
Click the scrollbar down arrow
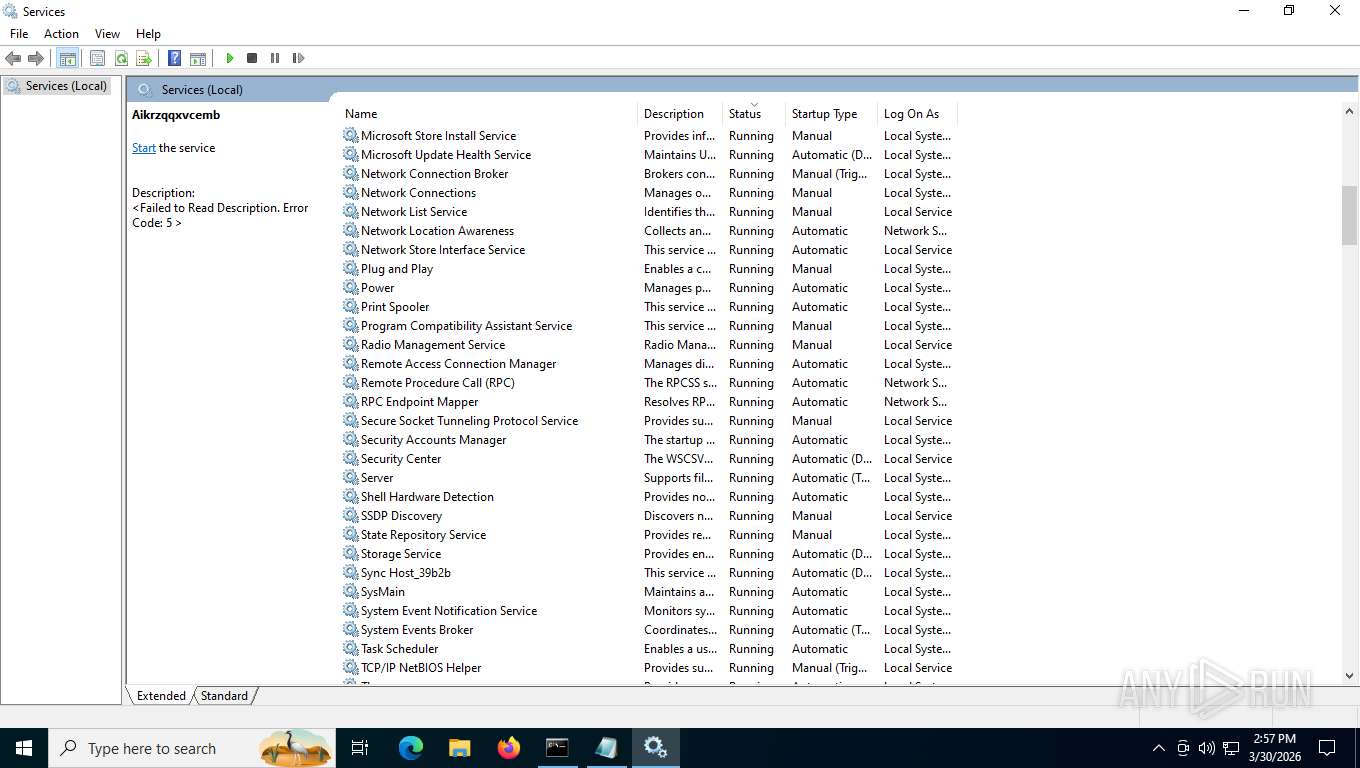click(1349, 676)
